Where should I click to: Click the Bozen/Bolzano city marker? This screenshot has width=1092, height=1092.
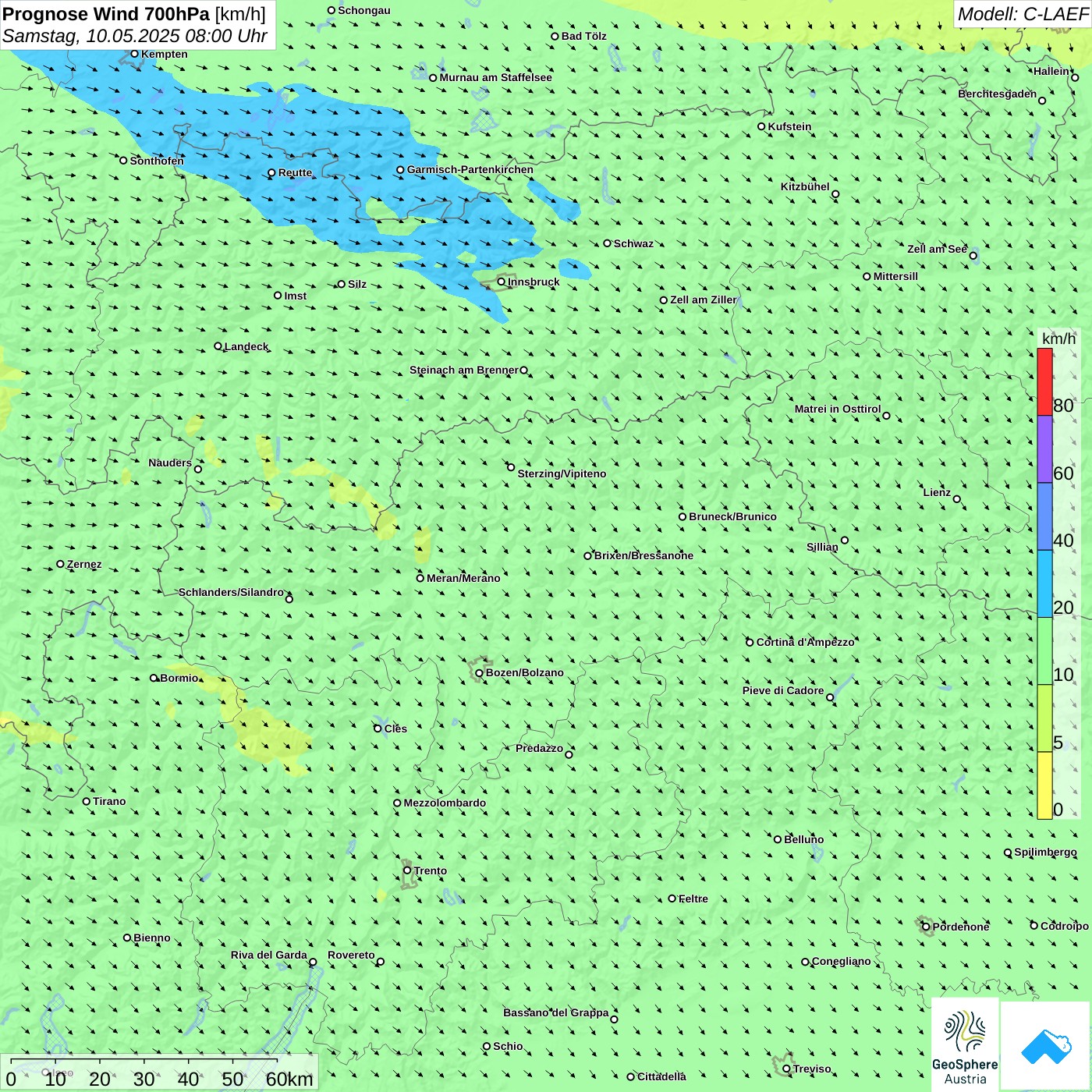point(480,672)
